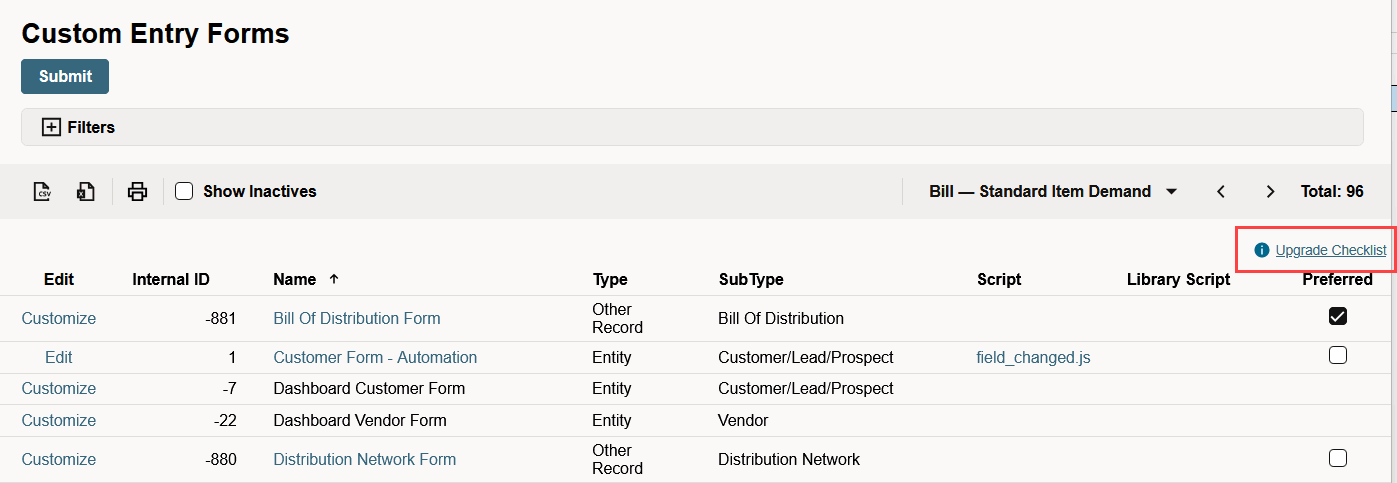Select the Dashboard Customer Form name text

tap(369, 388)
